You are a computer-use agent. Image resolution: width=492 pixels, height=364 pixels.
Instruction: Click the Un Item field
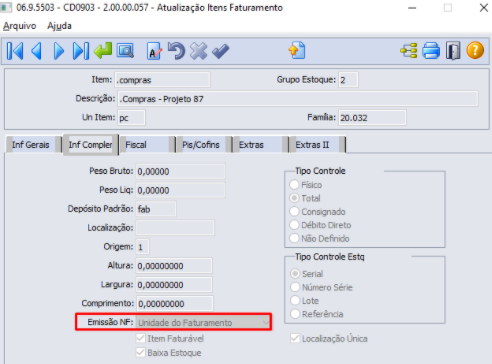click(131, 118)
